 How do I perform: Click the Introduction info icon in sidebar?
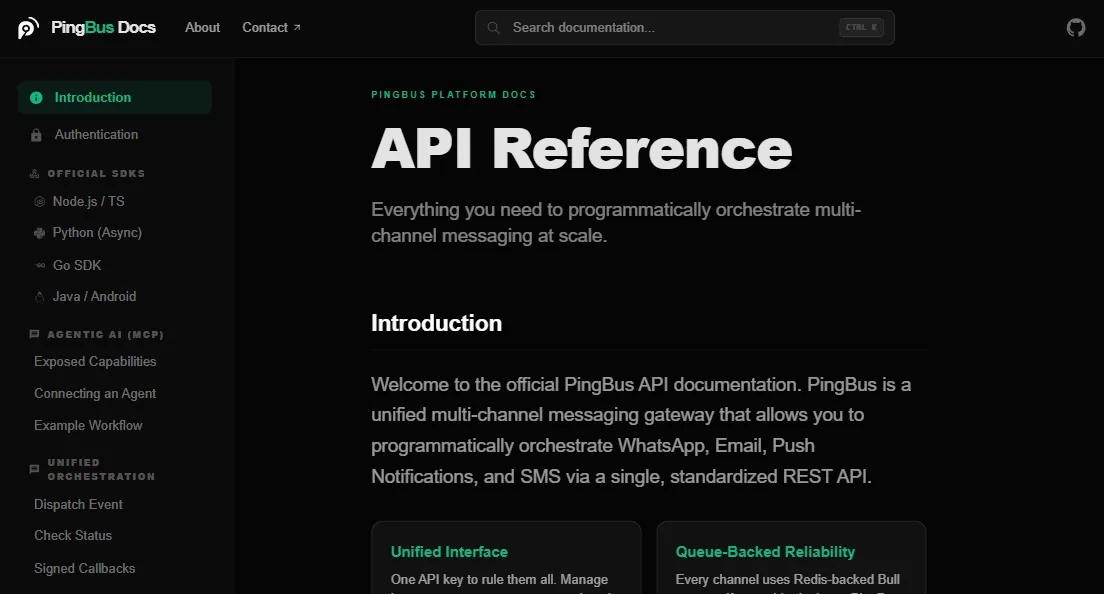click(36, 98)
